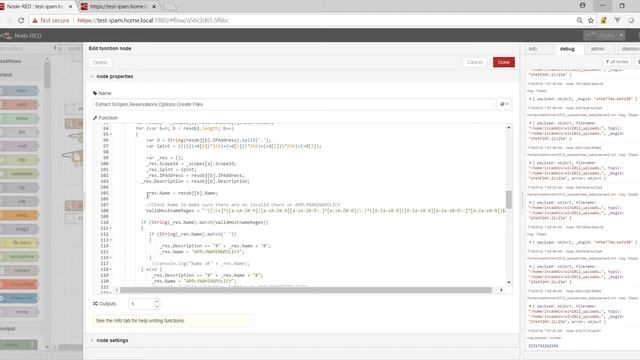
Task: Click the browser address bar URL
Action: click(153, 20)
